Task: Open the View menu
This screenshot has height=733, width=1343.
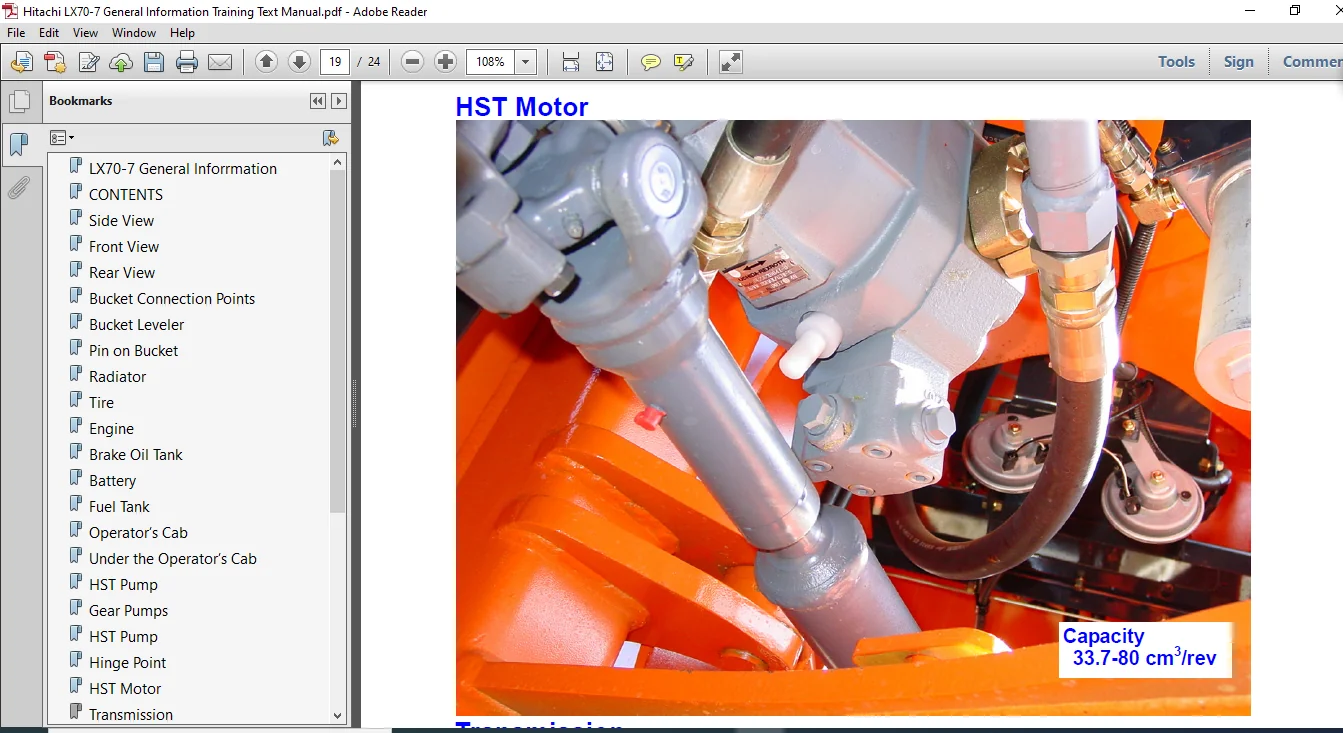Action: tap(85, 33)
